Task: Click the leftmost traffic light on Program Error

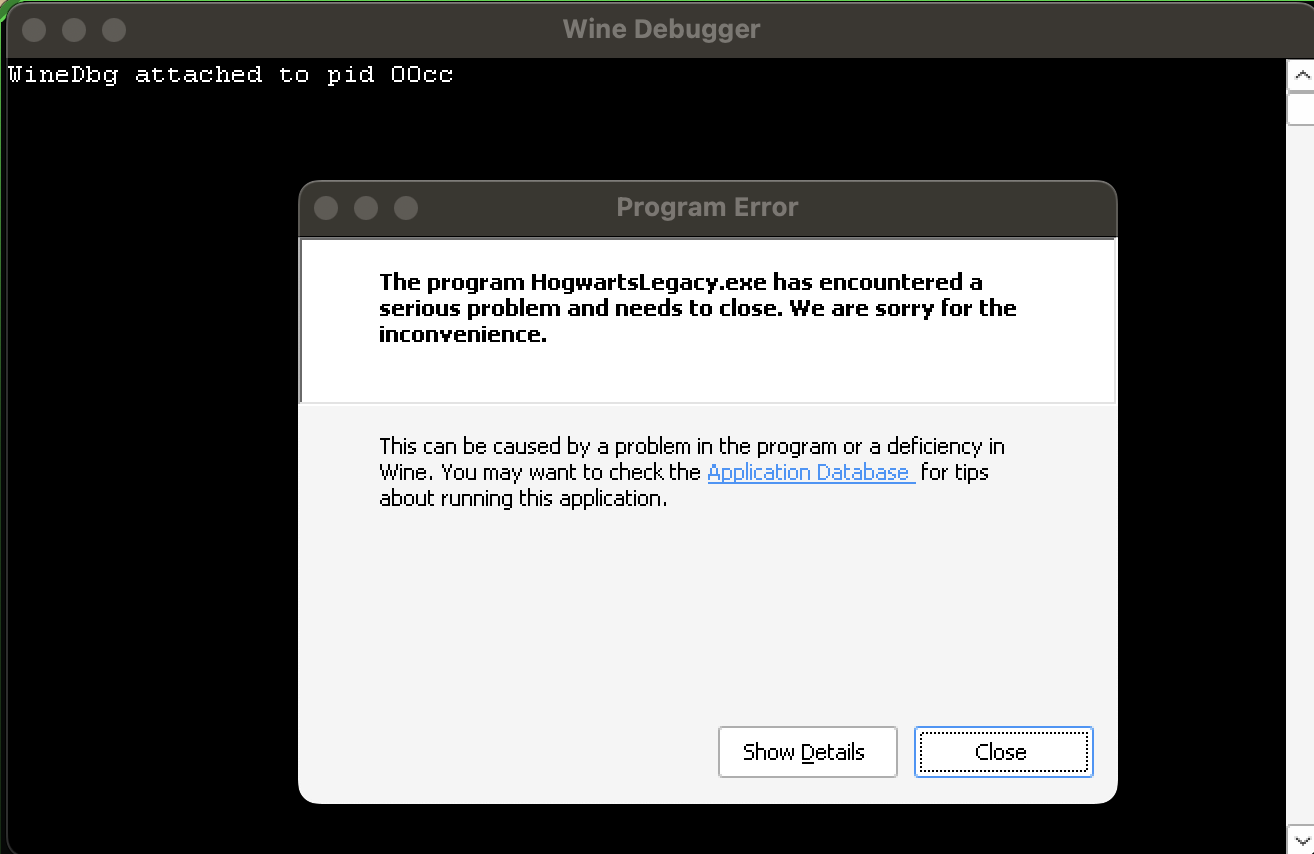Action: (326, 208)
